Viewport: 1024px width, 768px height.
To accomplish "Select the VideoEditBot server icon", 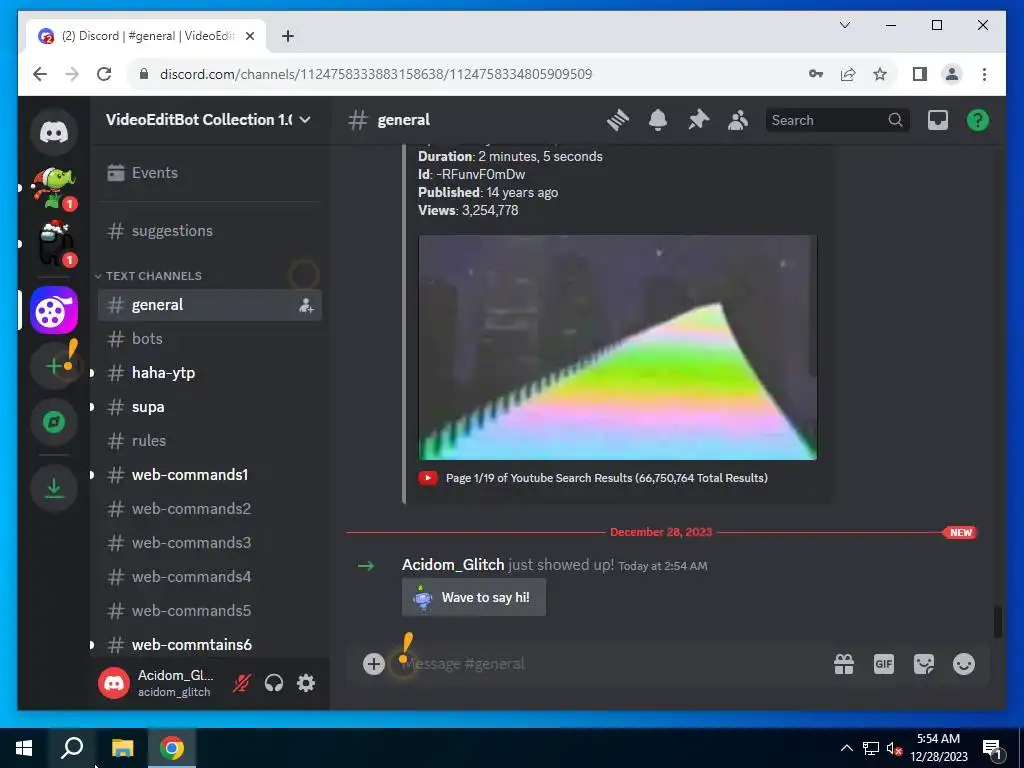I will pyautogui.click(x=54, y=310).
